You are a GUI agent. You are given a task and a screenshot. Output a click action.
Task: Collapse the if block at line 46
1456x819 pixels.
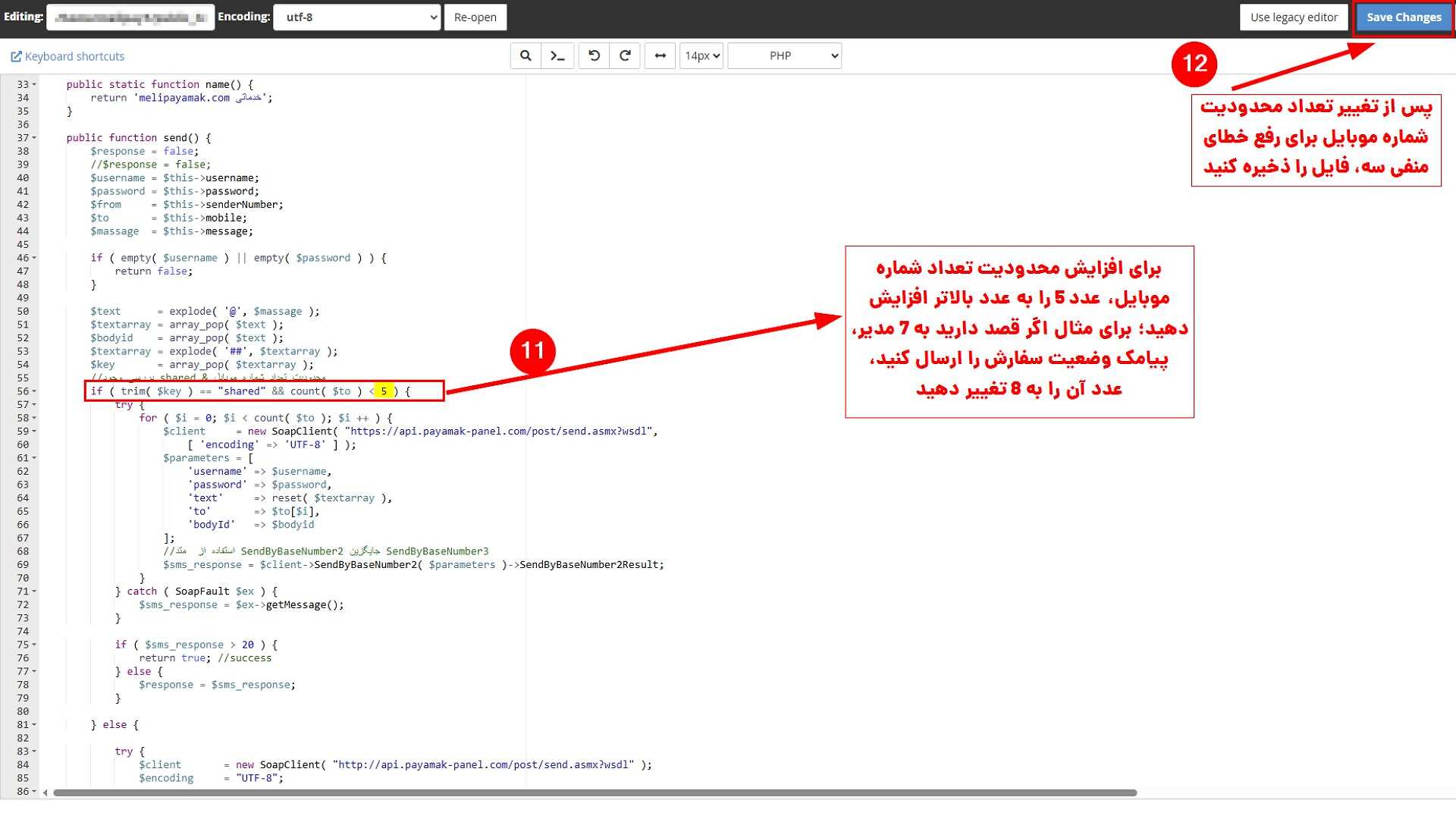(x=35, y=259)
